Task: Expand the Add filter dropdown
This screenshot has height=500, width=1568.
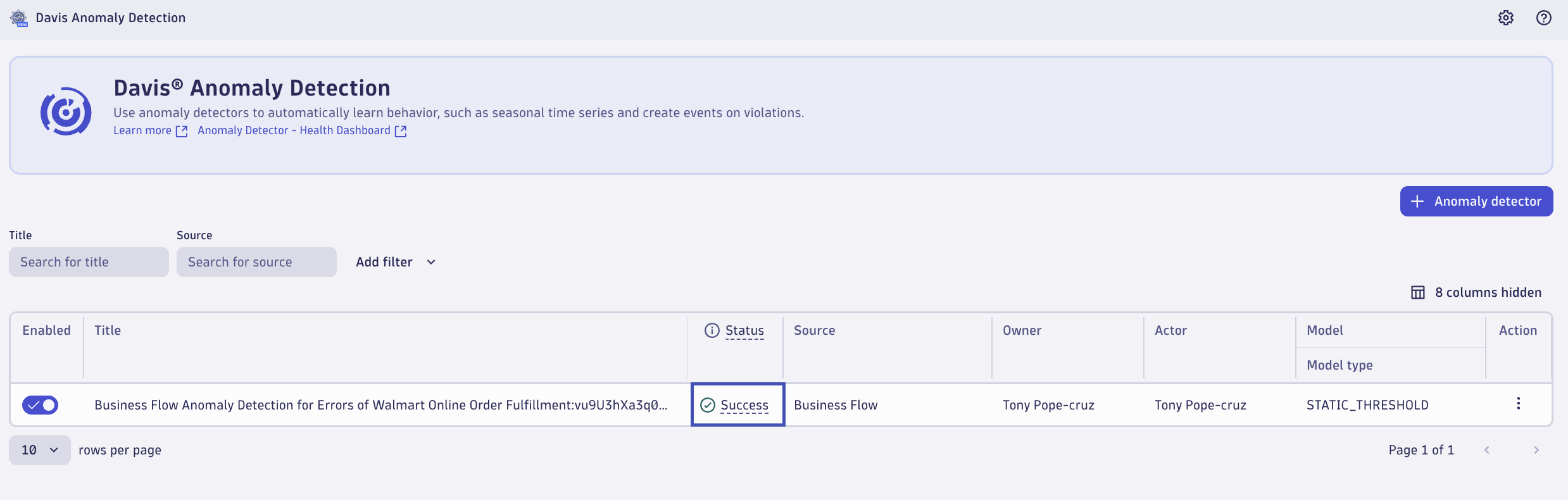Action: tap(396, 262)
